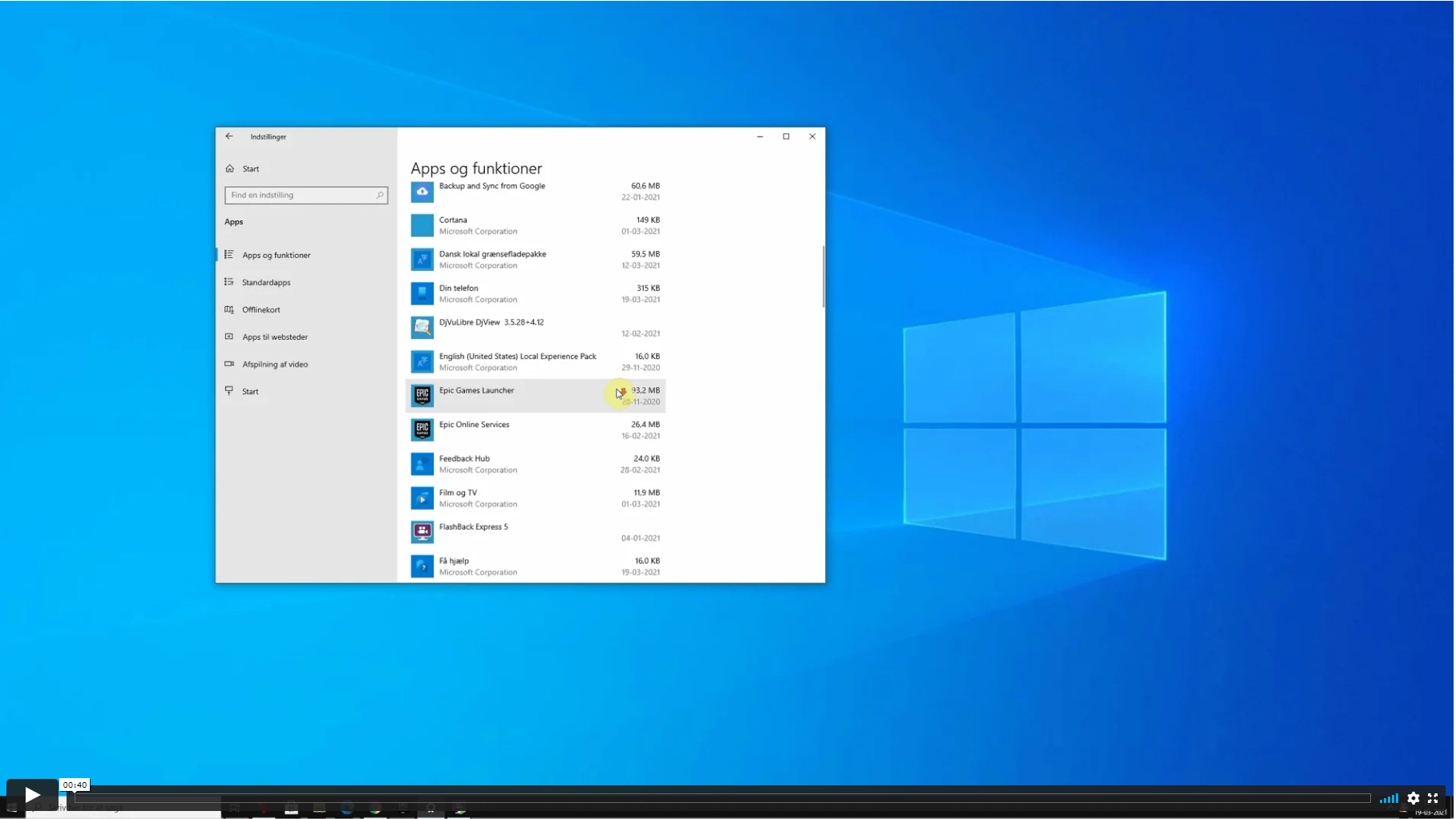The image size is (1456, 819).
Task: Open Apps til websteder page
Action: click(274, 337)
